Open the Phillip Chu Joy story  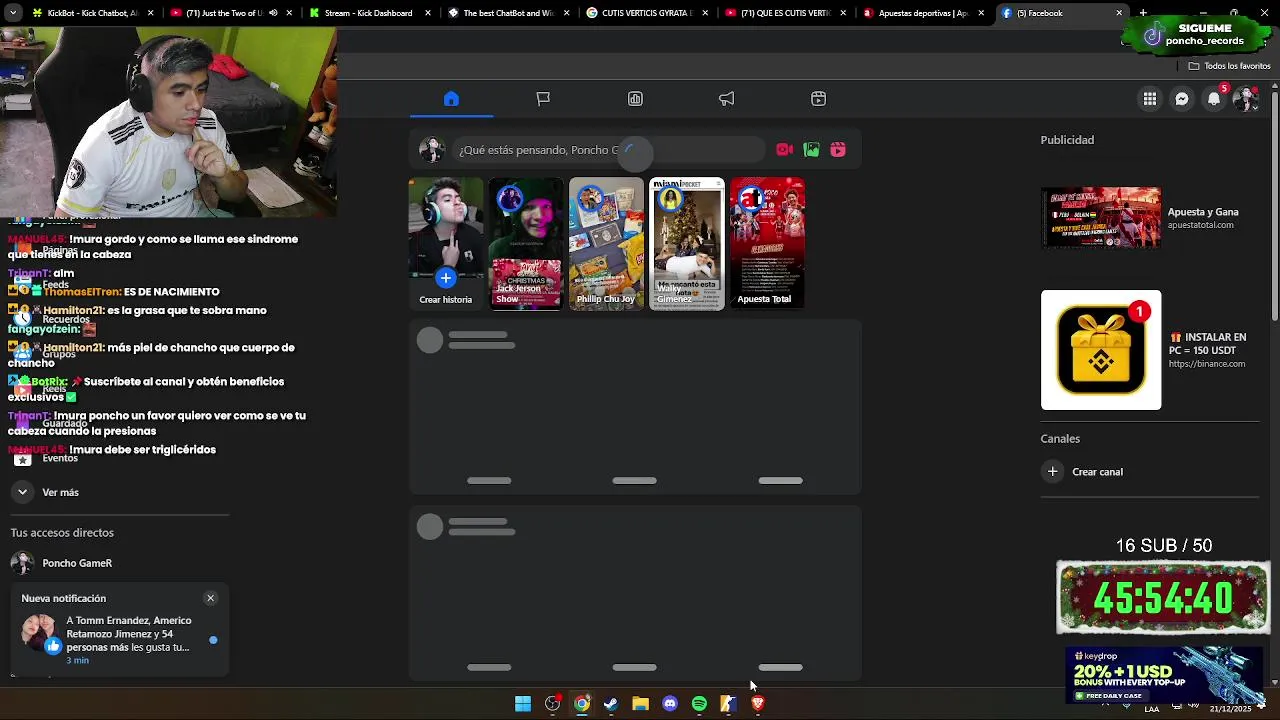tap(606, 244)
